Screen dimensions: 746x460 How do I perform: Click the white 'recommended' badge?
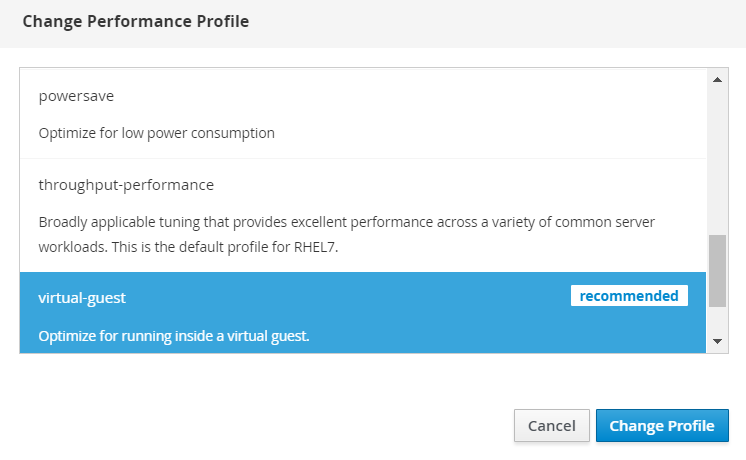point(629,296)
